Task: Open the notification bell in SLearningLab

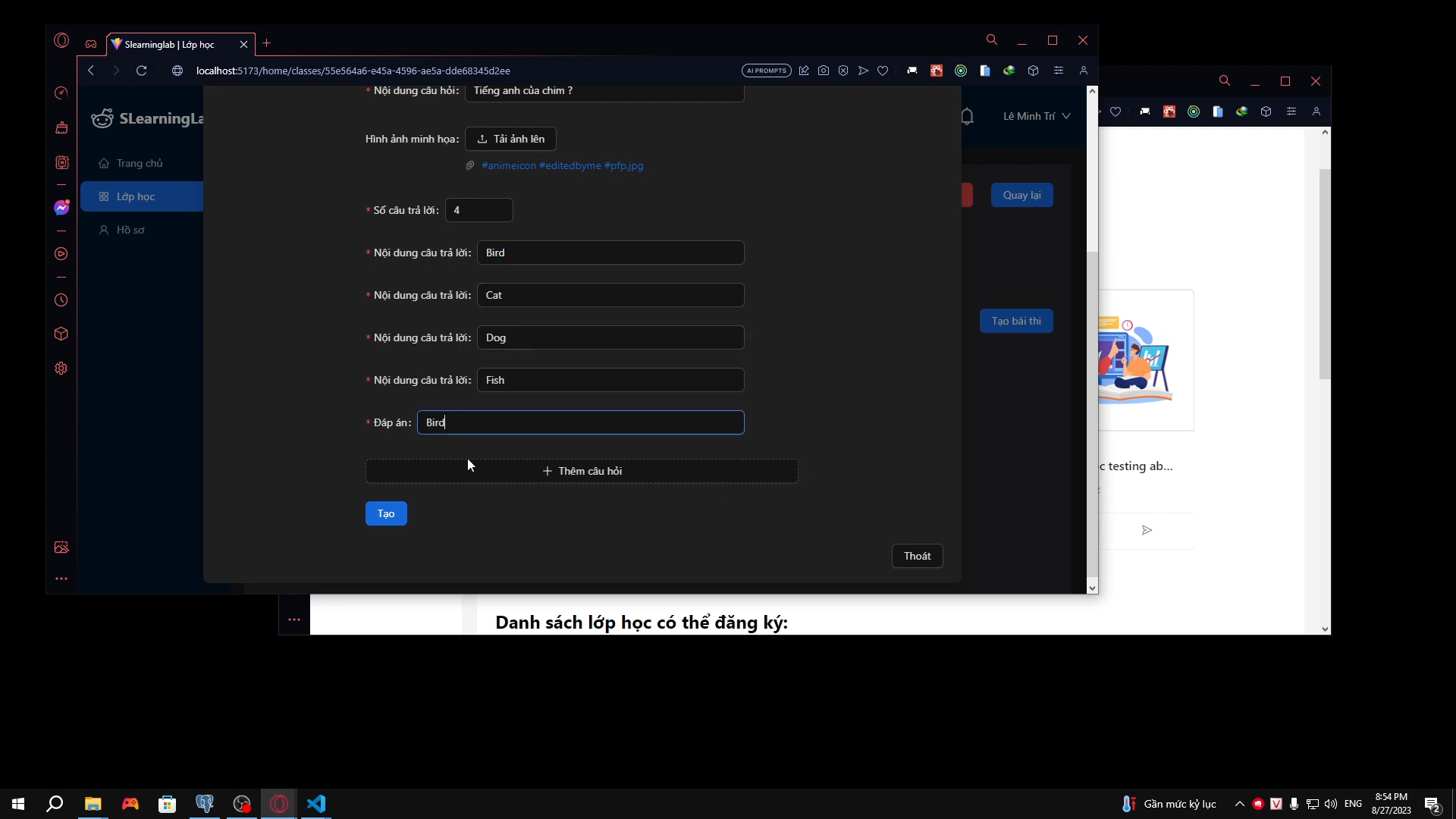Action: [968, 116]
